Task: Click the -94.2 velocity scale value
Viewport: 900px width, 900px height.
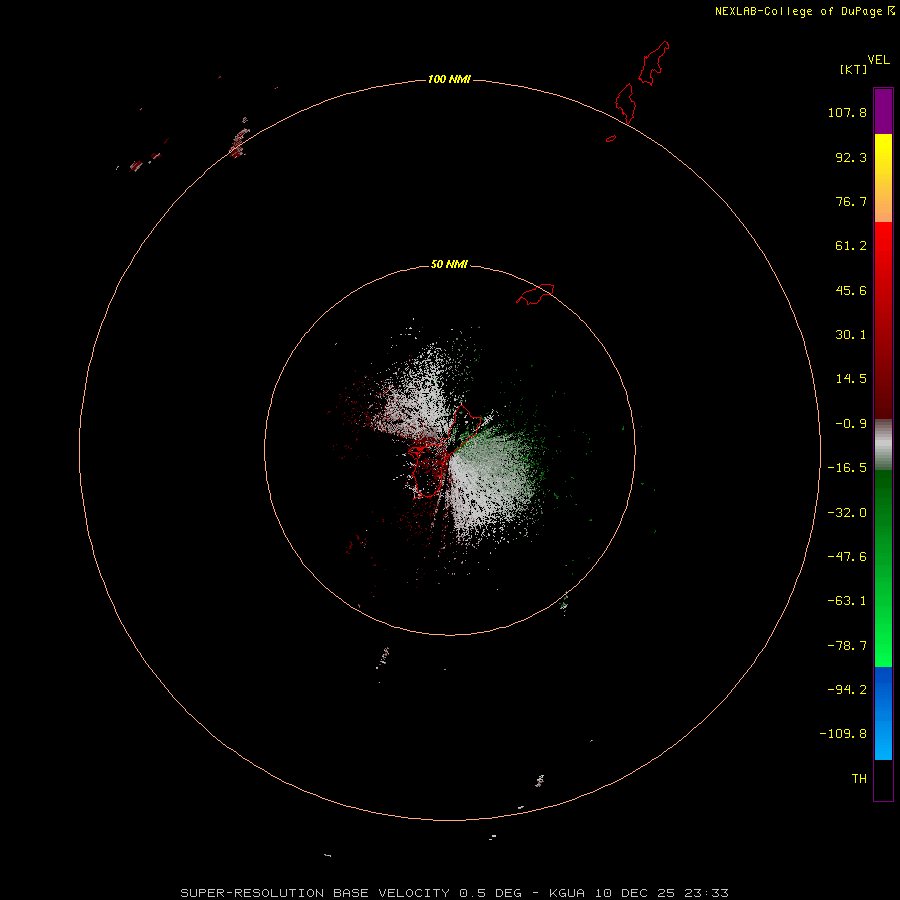Action: [847, 689]
